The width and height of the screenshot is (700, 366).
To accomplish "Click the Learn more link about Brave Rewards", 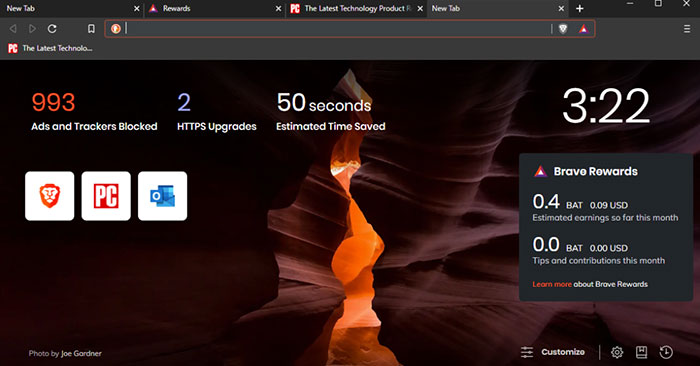I will point(552,284).
